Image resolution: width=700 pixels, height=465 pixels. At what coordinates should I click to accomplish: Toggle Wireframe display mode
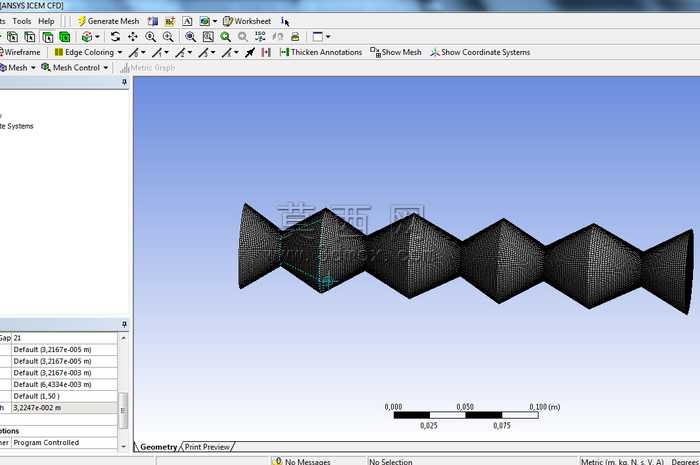click(20, 52)
